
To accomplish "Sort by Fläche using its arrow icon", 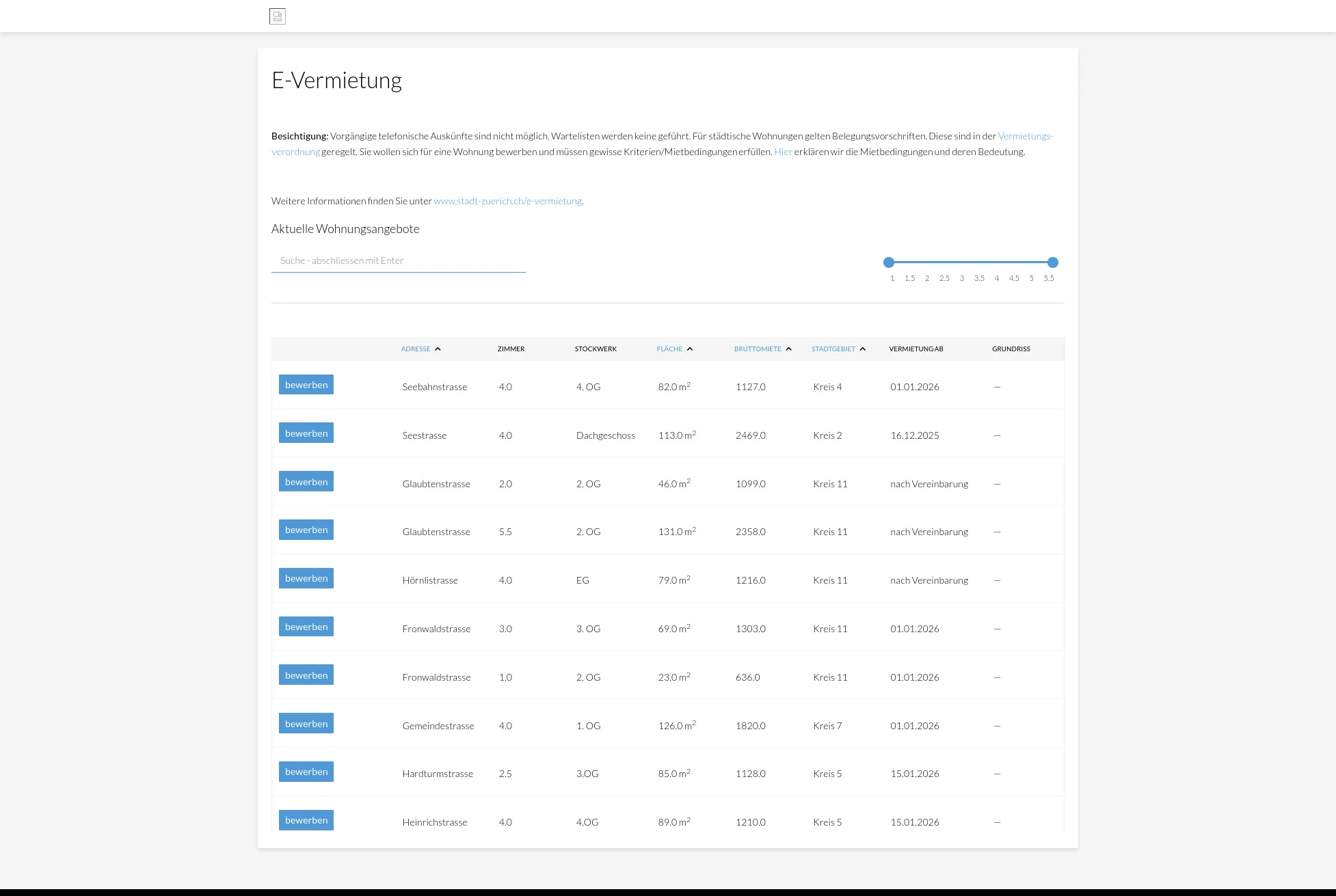I will pos(690,349).
